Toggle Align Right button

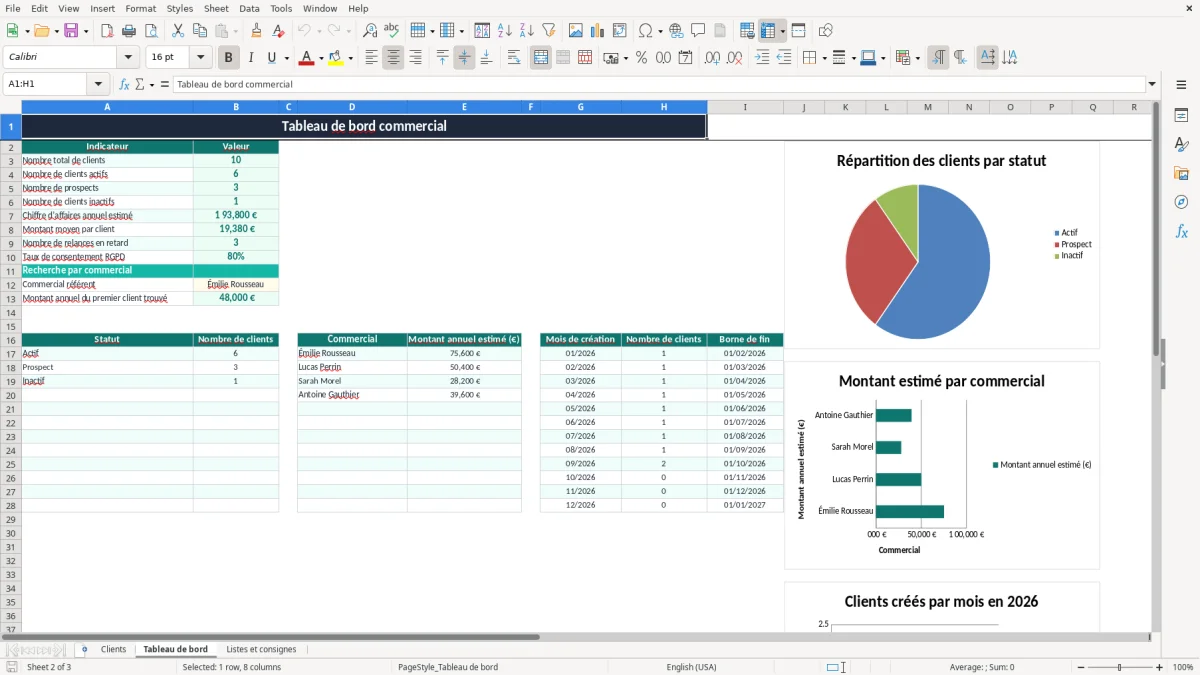415,58
